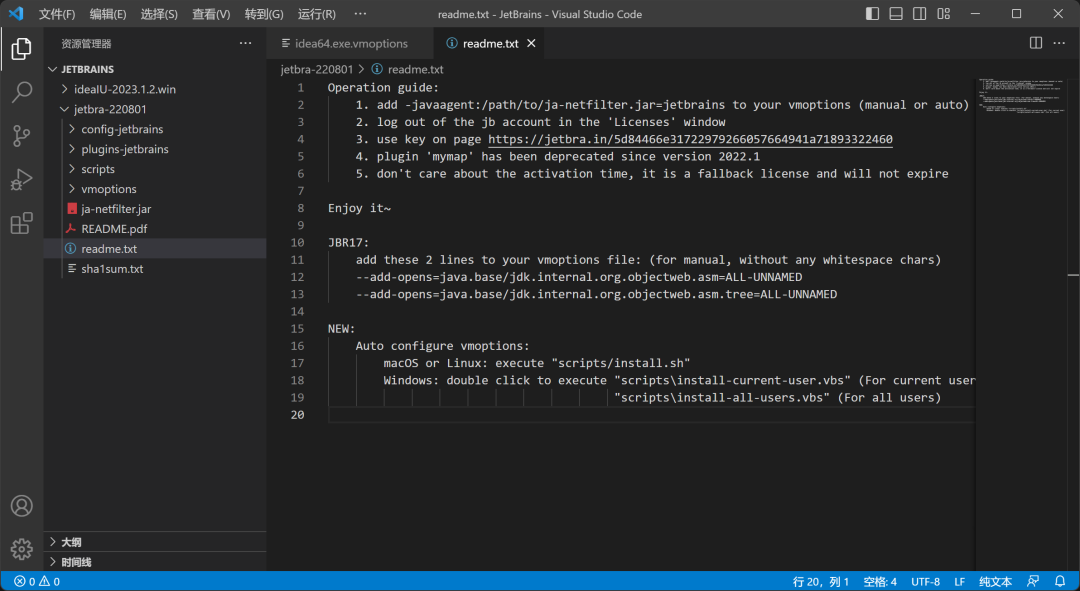The width and height of the screenshot is (1080, 591).
Task: Click the feedback icon in status bar
Action: point(1033,581)
